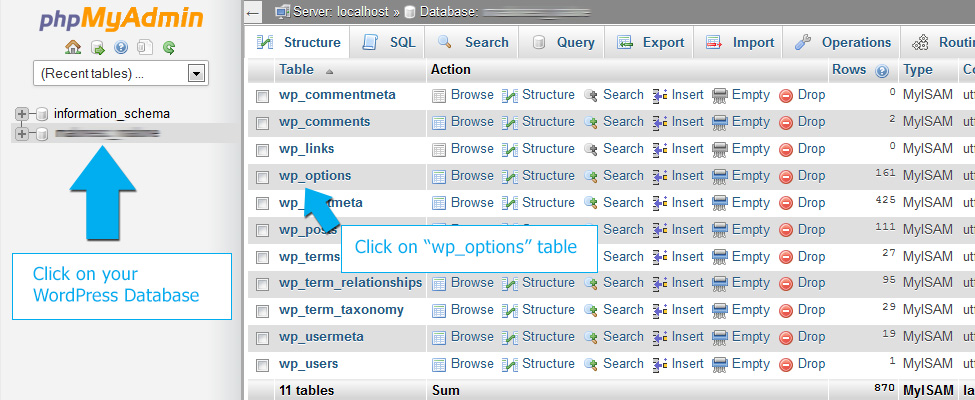The width and height of the screenshot is (975, 400).
Task: Expand the blurred WordPress database node
Action: 22,133
